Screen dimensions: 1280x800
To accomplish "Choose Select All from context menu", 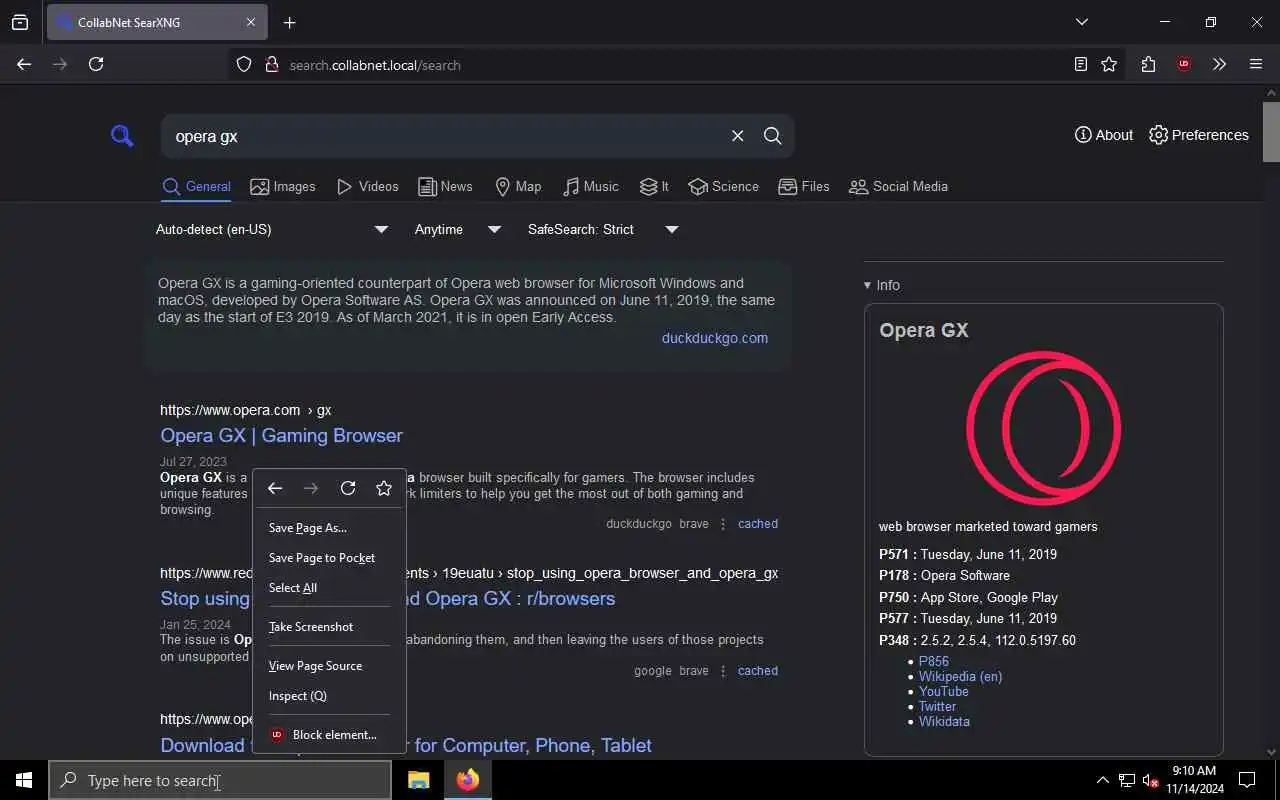I will 329,588.
